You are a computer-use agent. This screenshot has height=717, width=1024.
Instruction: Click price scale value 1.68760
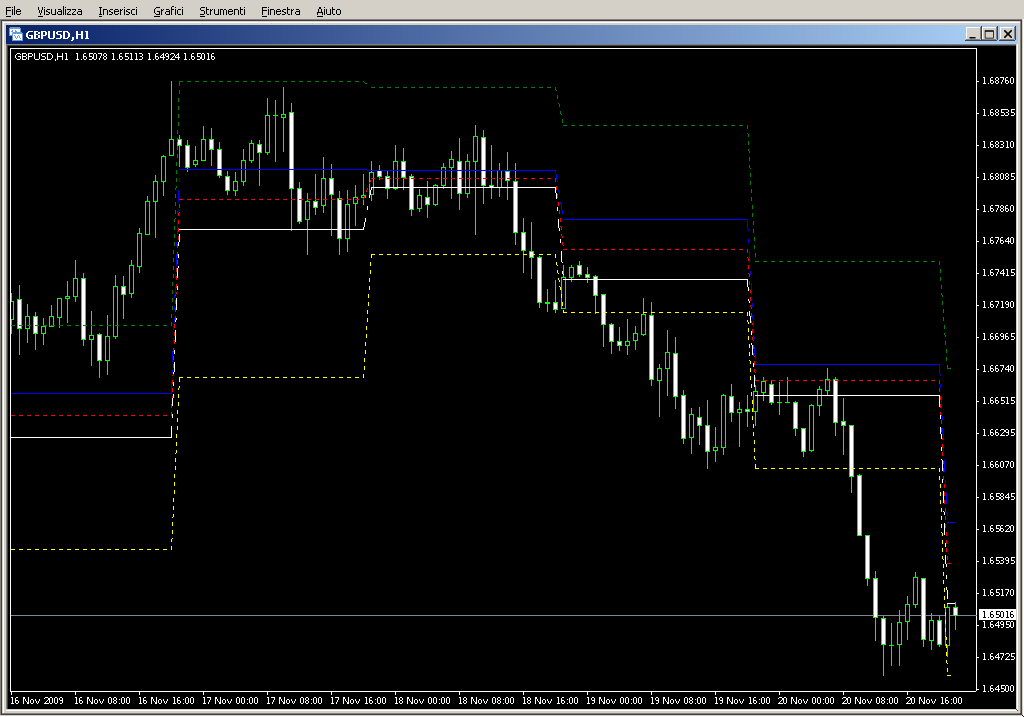coord(998,81)
